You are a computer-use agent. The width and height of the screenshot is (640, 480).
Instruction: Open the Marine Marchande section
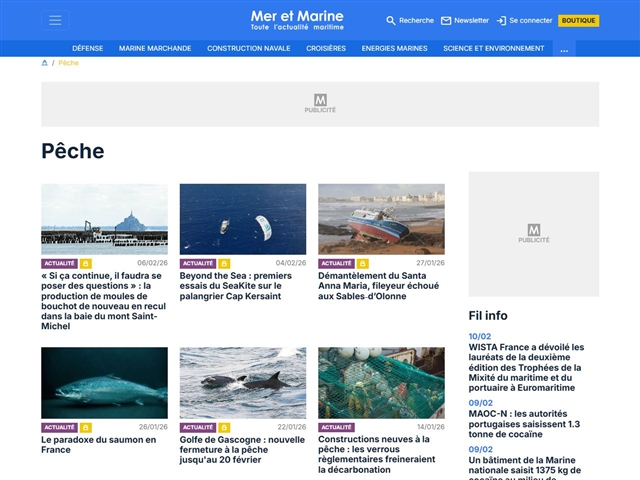[x=155, y=48]
